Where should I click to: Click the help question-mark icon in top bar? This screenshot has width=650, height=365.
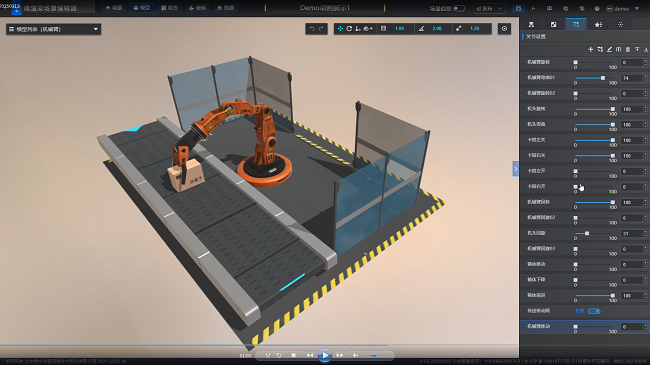(597, 8)
